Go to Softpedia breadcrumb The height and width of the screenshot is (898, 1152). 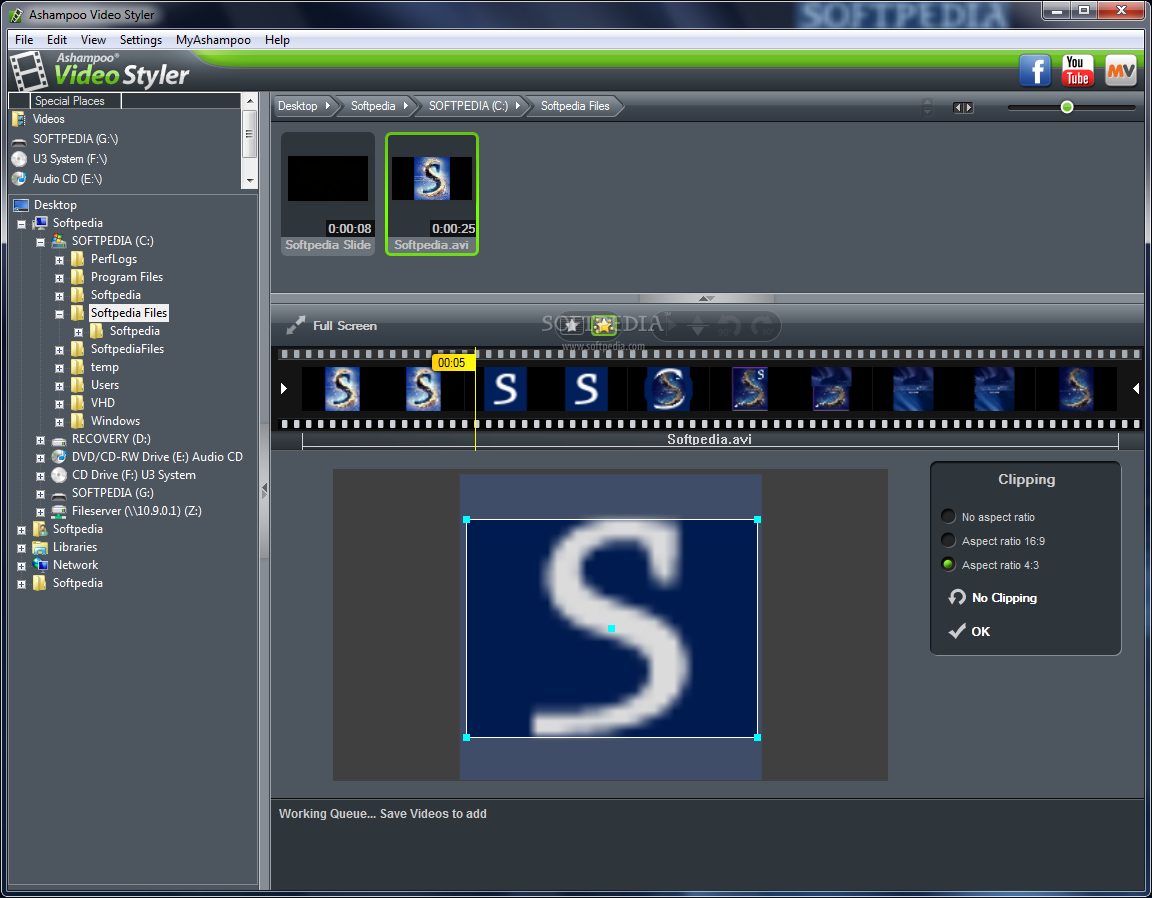372,106
